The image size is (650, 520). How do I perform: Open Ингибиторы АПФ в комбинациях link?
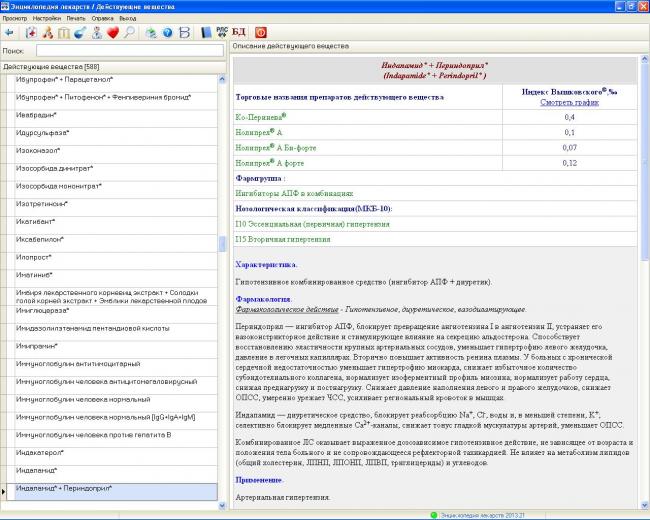294,194
